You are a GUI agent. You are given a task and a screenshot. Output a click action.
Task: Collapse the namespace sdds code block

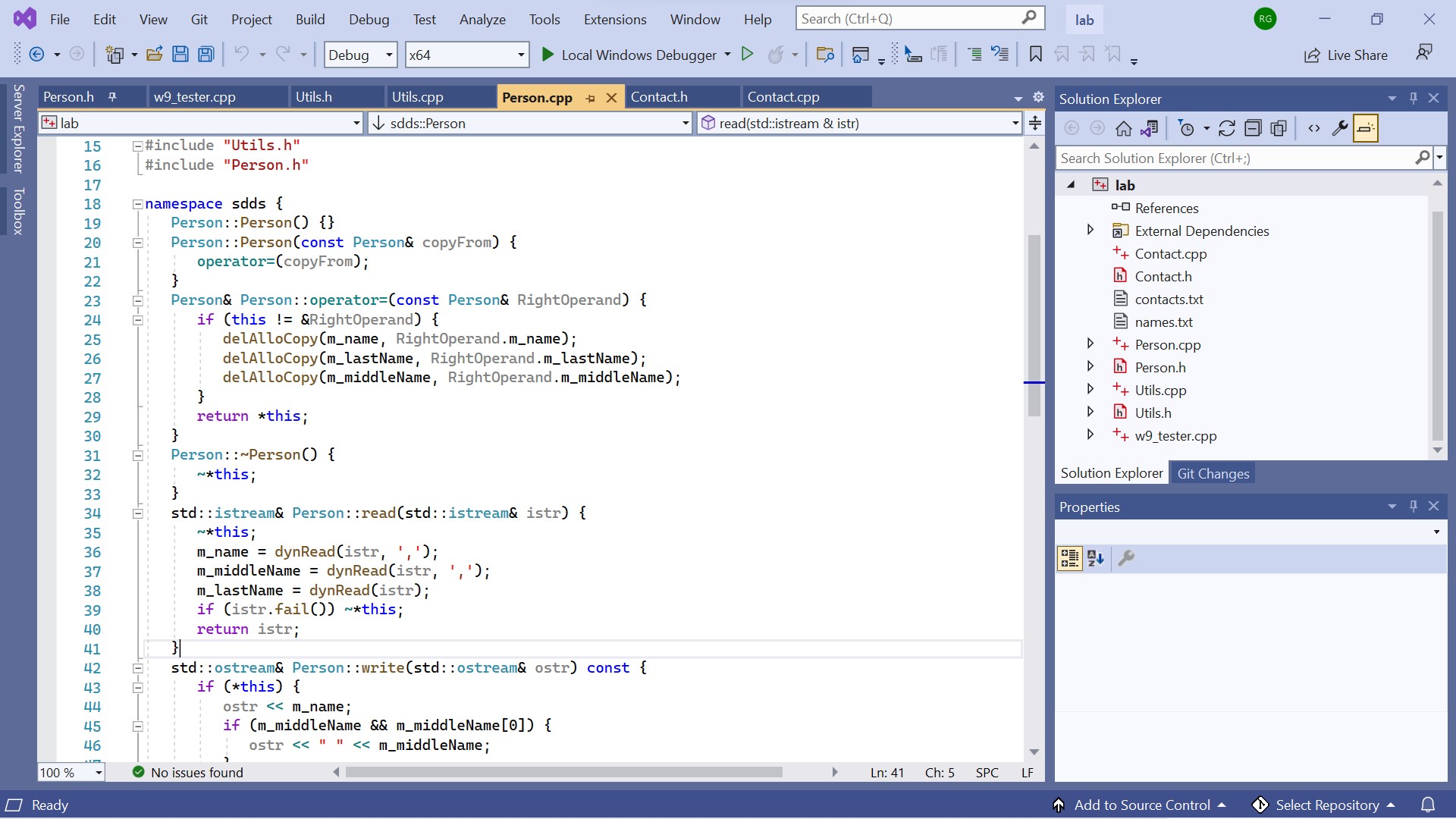[137, 204]
